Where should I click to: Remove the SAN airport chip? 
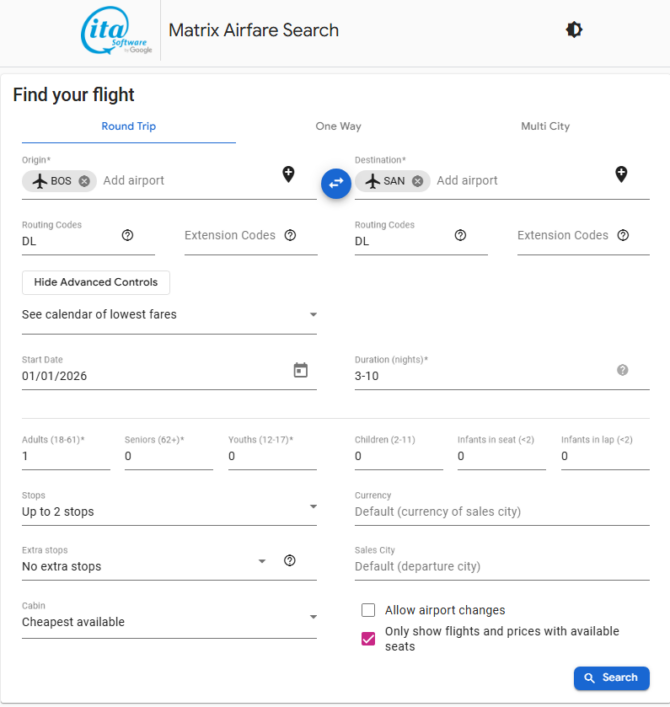[x=417, y=181]
